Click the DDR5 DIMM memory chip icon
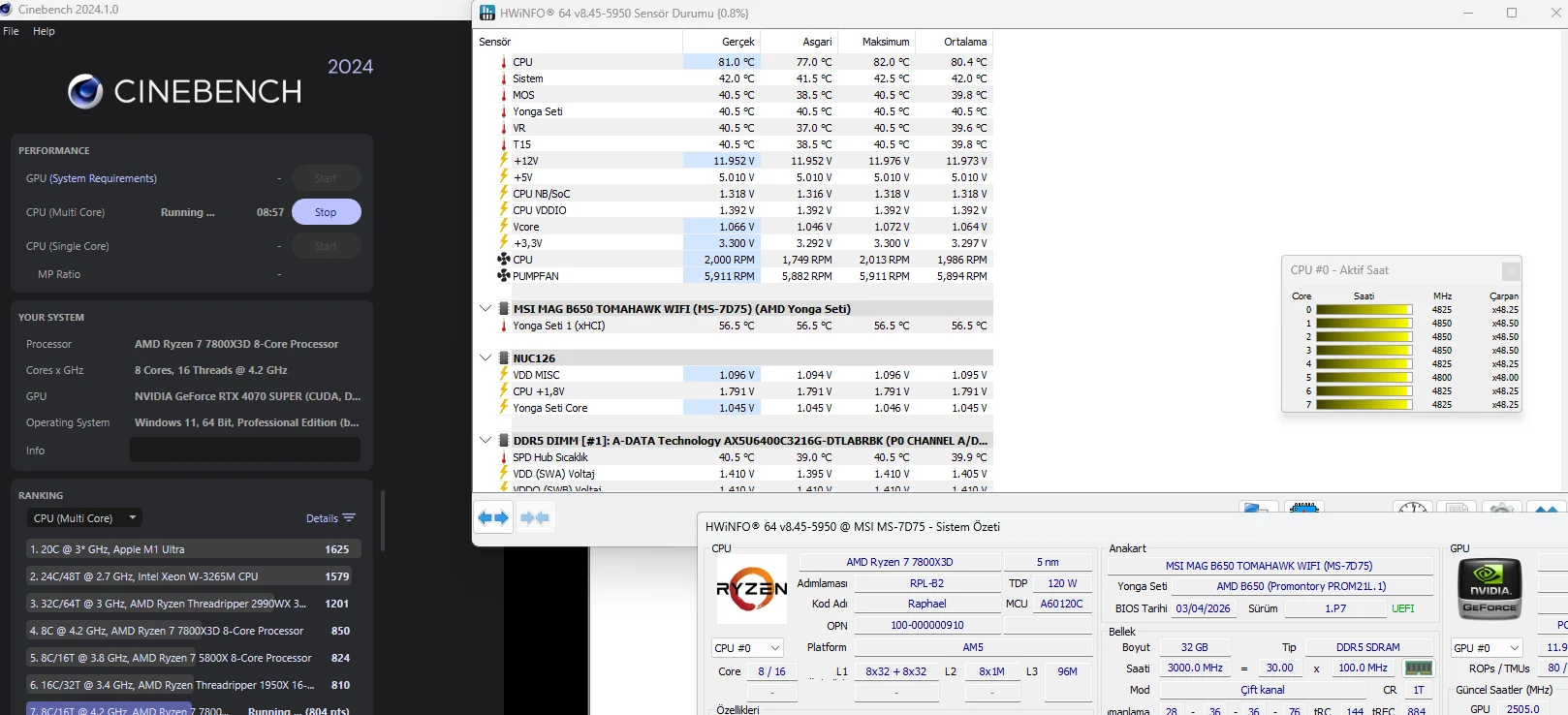Viewport: 1568px width, 715px height. 504,441
